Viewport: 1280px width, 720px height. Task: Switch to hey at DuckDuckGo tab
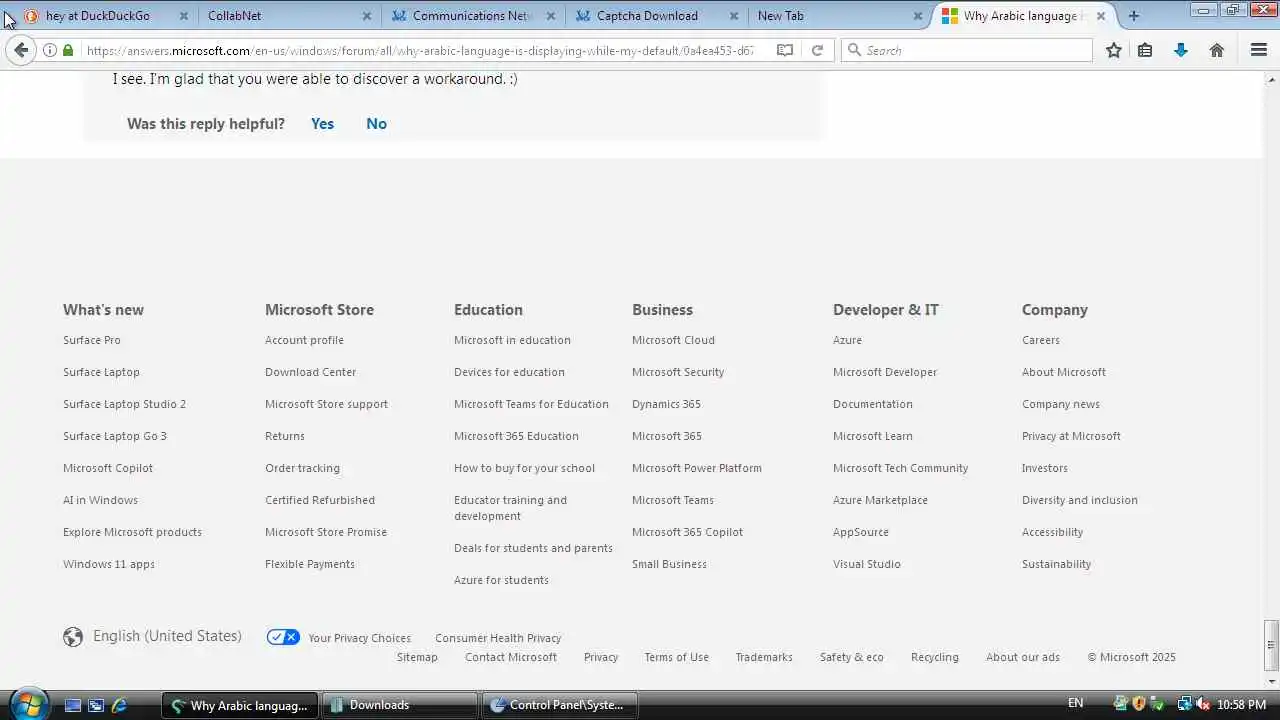(98, 16)
